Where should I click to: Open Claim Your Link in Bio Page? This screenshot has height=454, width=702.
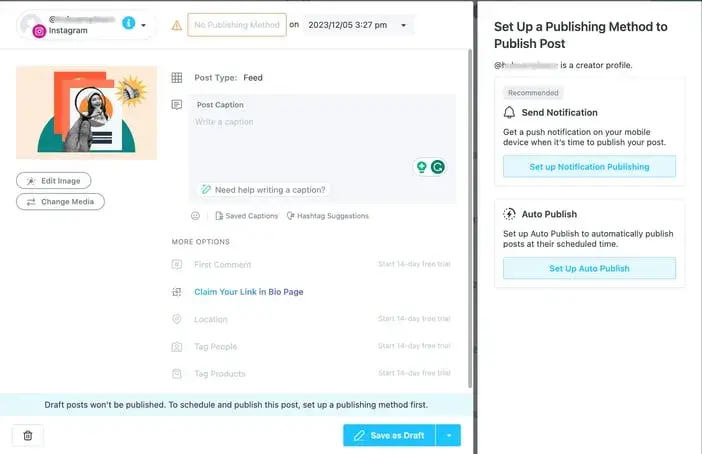248,292
